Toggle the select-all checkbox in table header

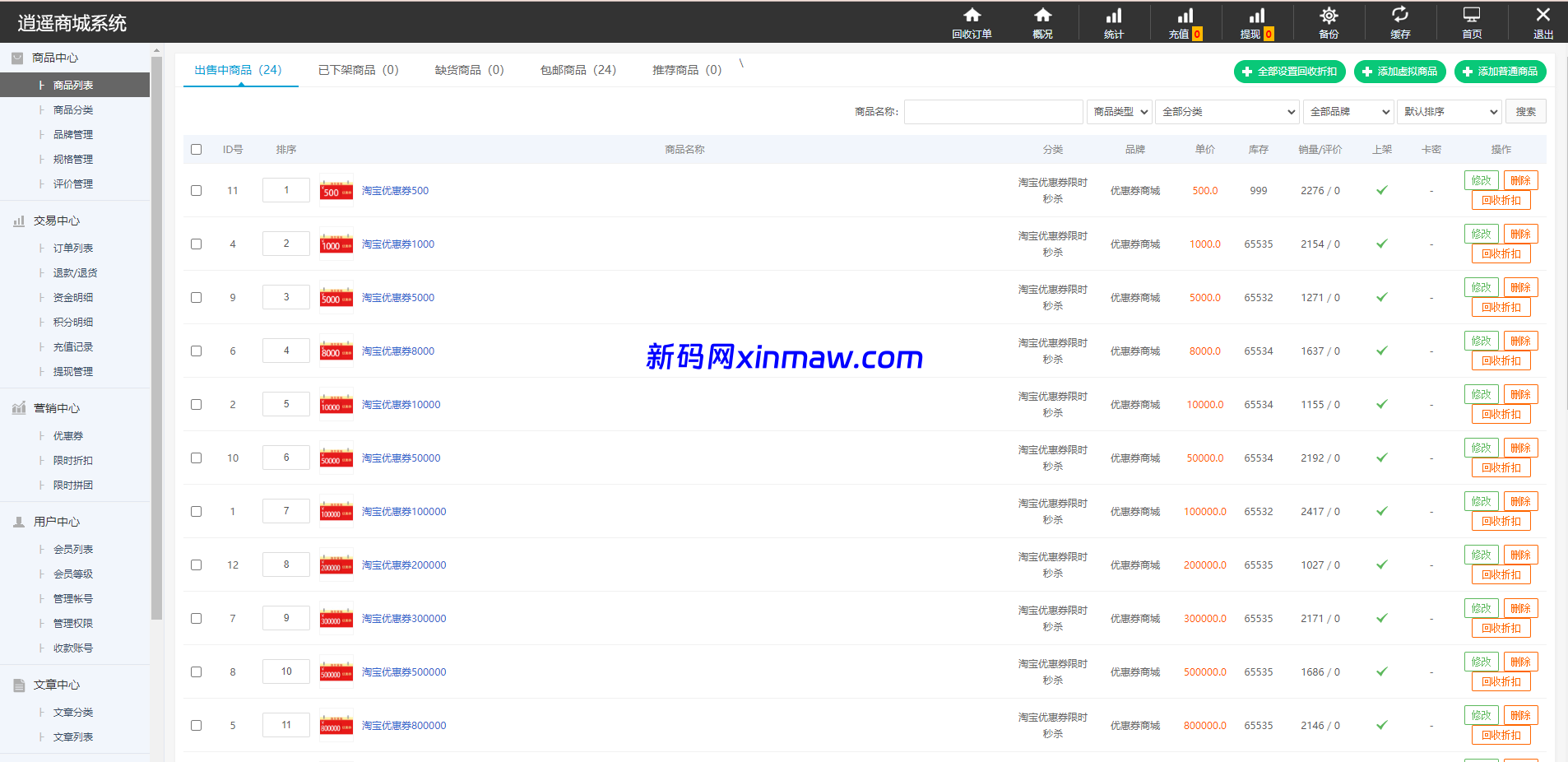[x=196, y=150]
